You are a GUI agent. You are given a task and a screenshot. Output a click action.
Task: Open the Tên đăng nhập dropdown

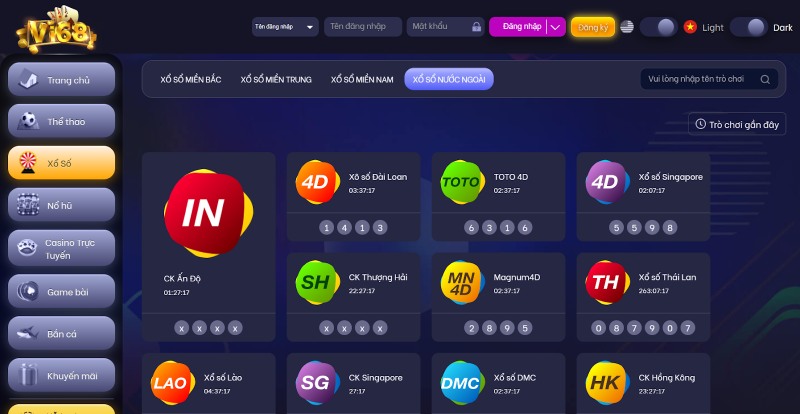(x=285, y=27)
